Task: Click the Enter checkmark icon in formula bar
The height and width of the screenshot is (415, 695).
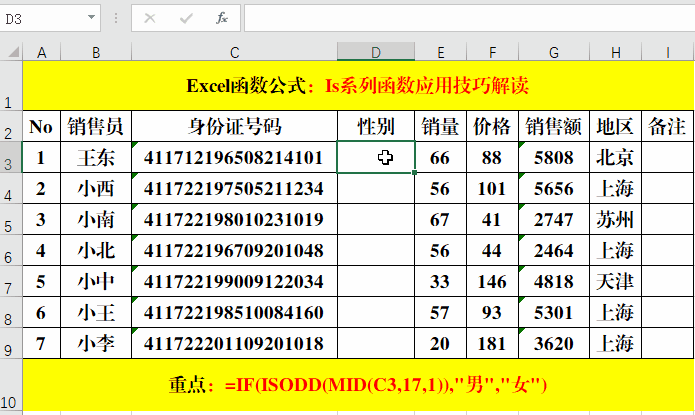Action: pyautogui.click(x=186, y=18)
